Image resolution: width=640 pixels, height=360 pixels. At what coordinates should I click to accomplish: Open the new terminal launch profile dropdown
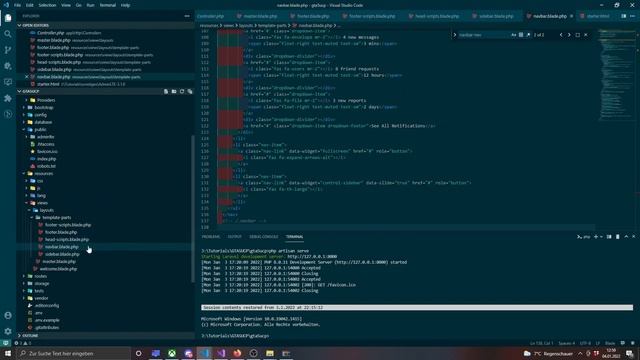pyautogui.click(x=601, y=237)
